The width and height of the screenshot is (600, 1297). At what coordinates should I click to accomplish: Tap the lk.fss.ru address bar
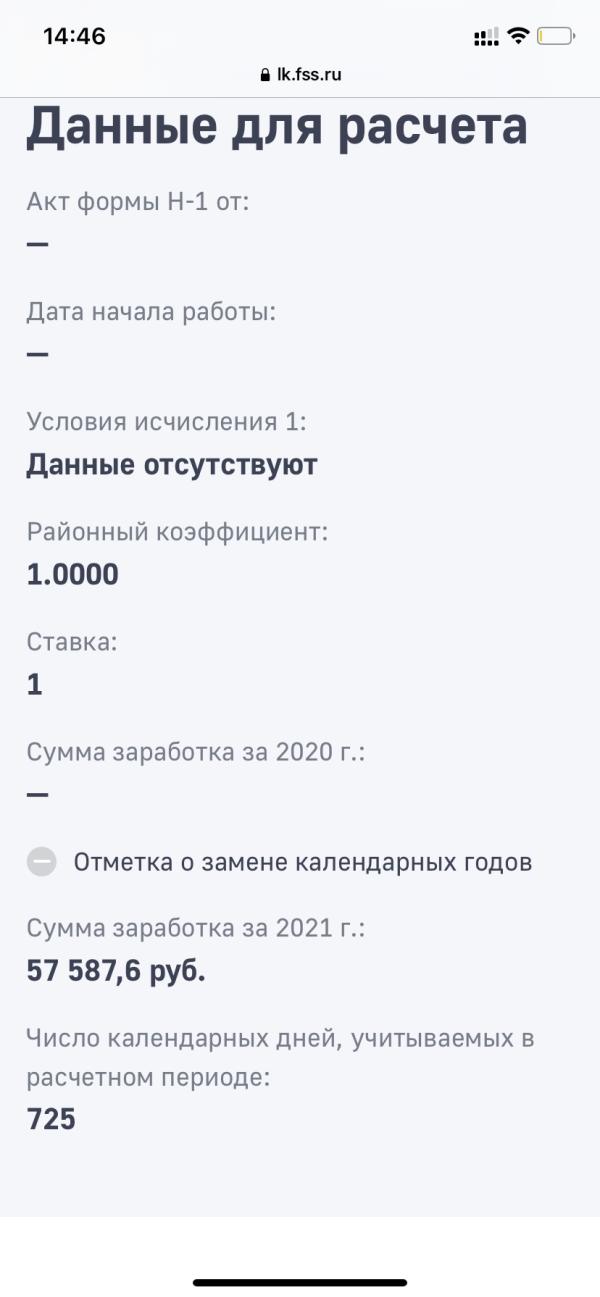[300, 74]
